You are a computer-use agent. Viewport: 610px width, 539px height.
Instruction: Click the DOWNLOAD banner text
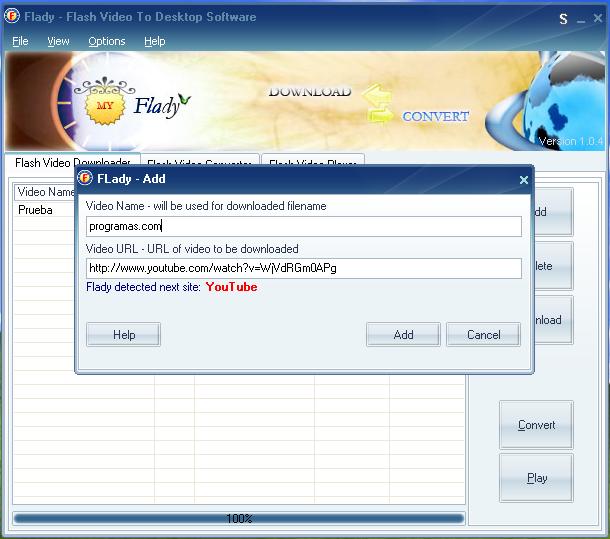(x=310, y=92)
